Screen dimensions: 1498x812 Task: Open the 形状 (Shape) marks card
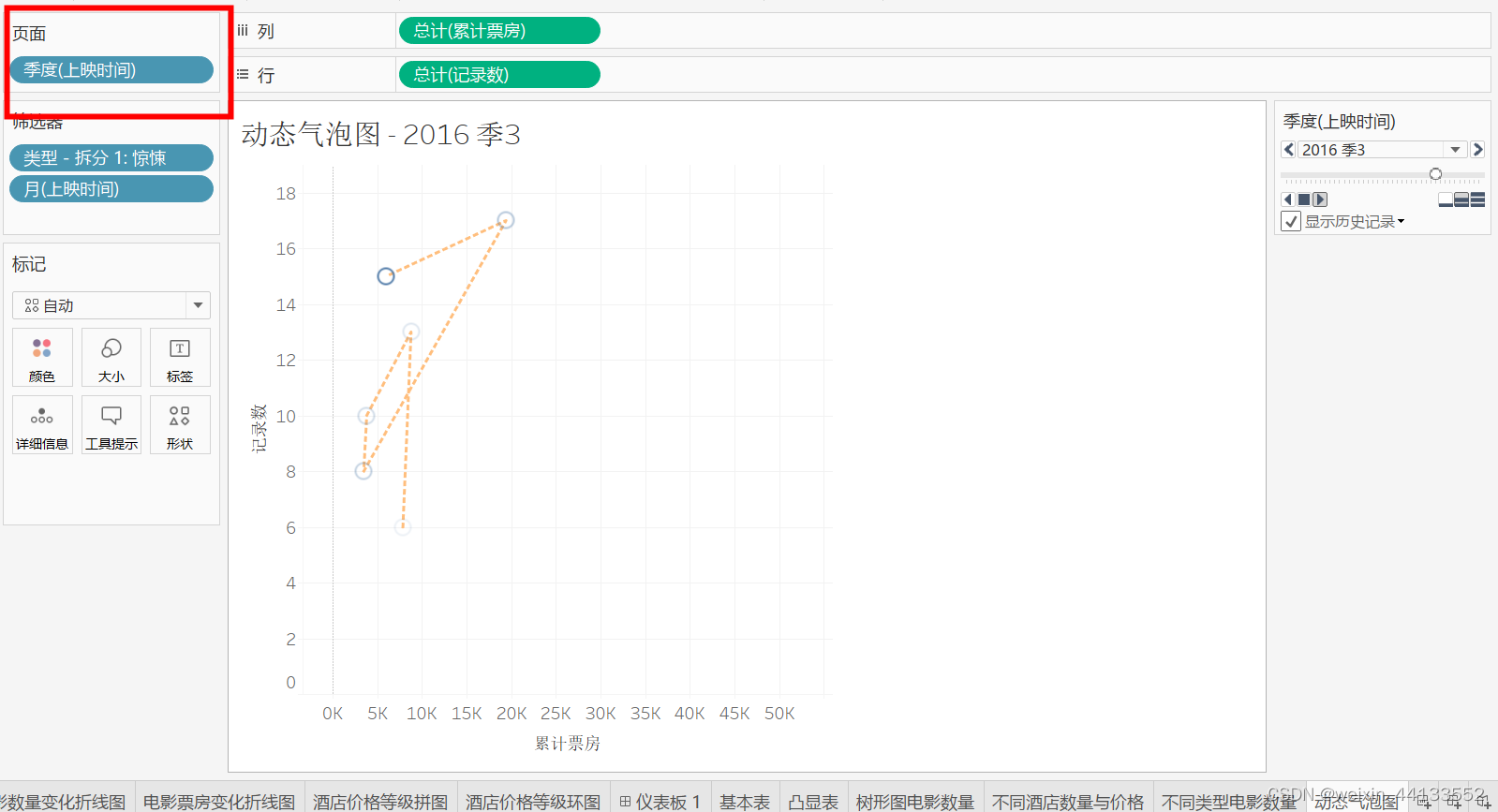pos(180,425)
